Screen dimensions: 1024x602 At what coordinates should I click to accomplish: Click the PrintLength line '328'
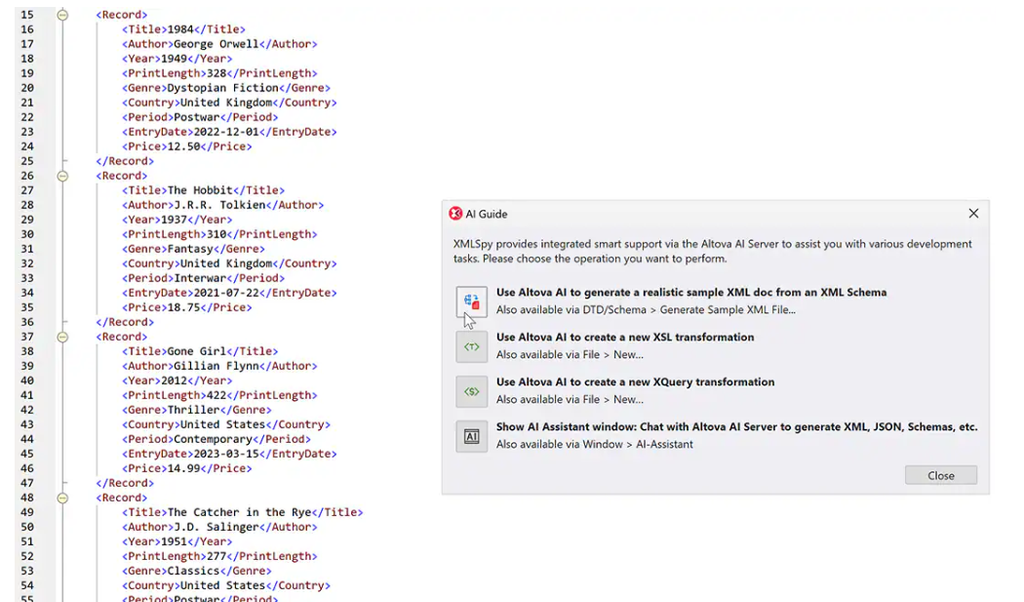tap(219, 73)
